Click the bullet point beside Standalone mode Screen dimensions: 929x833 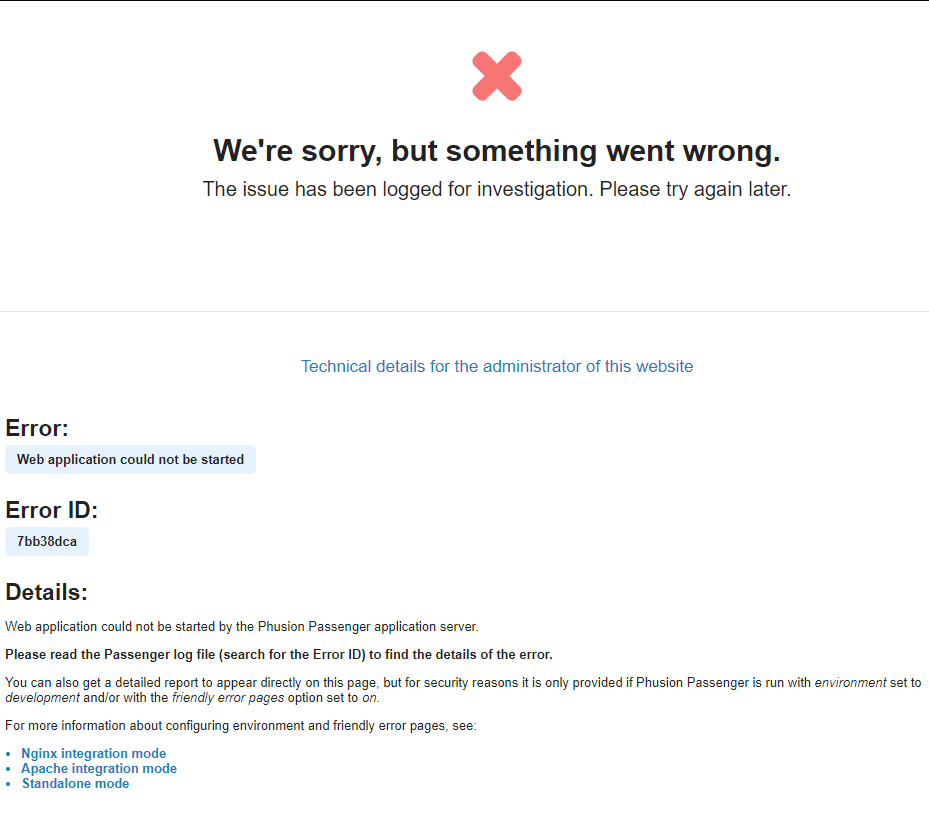click(x=9, y=785)
